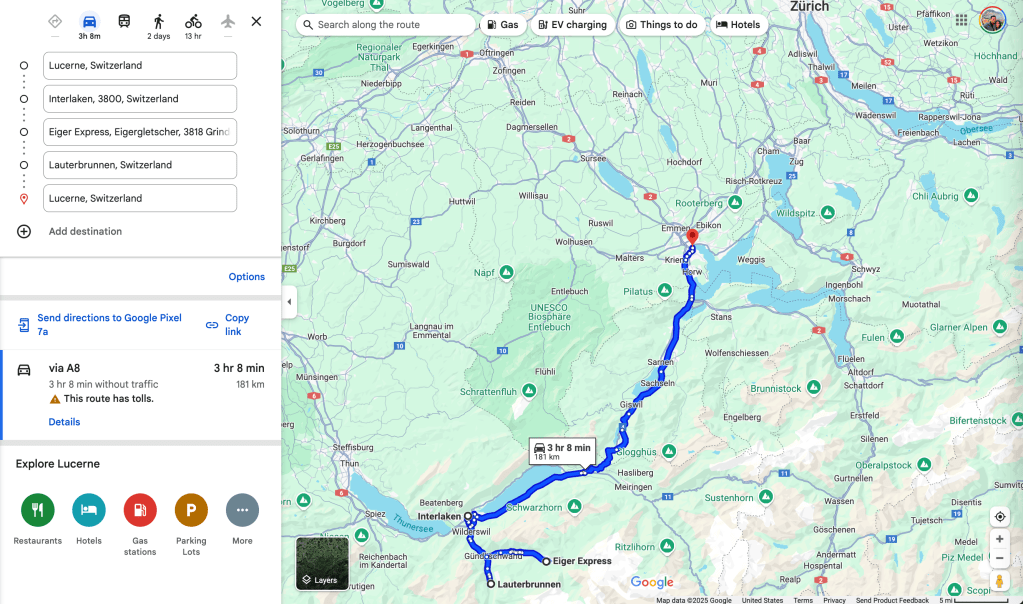The height and width of the screenshot is (604, 1023).
Task: Expand route Options
Action: tap(247, 277)
